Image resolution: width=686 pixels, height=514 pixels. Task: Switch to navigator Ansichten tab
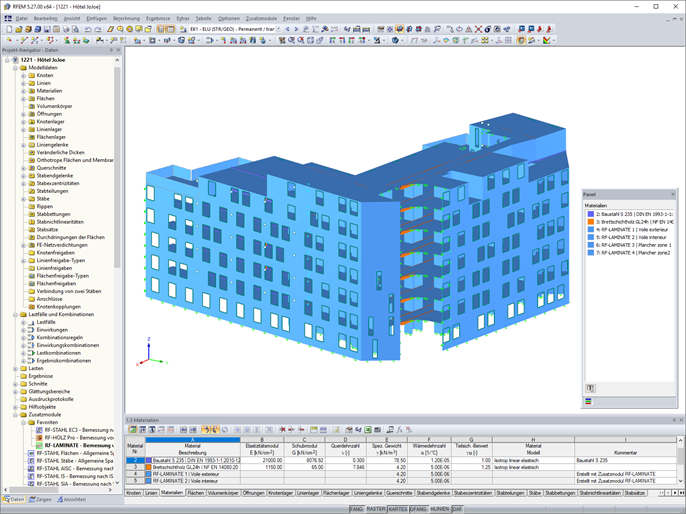(x=71, y=500)
